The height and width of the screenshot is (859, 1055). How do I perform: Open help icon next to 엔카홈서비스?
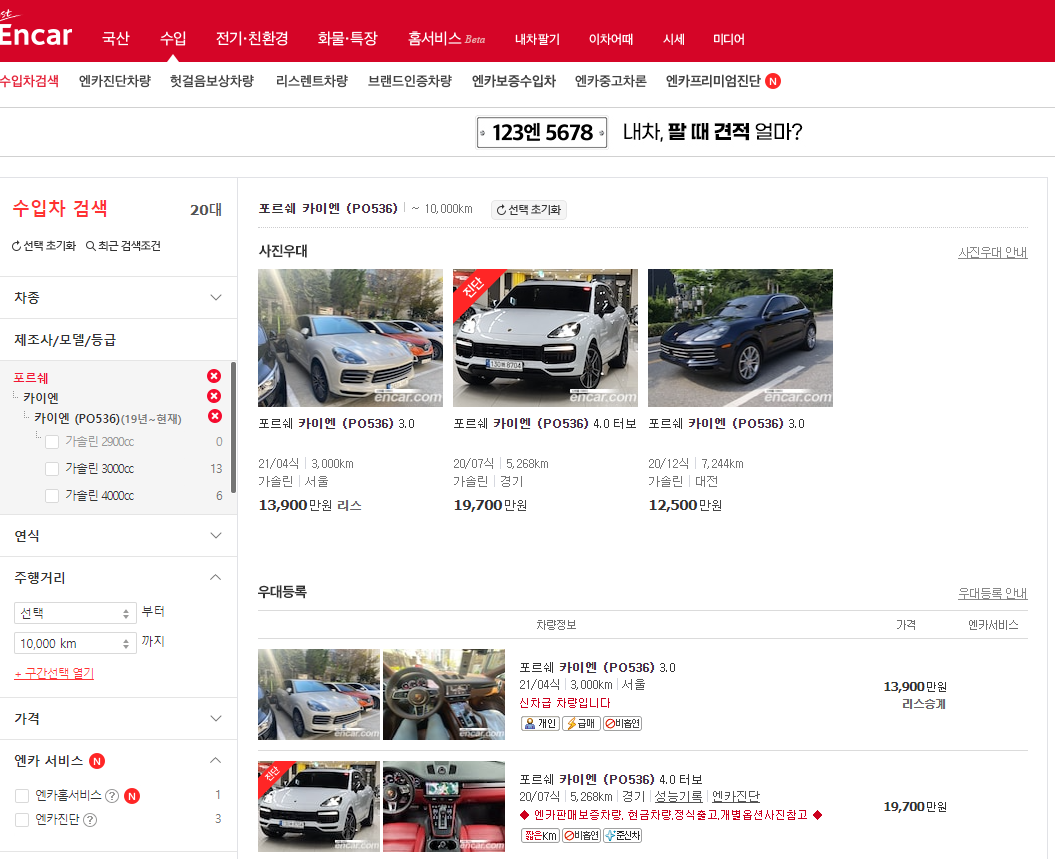pos(112,796)
